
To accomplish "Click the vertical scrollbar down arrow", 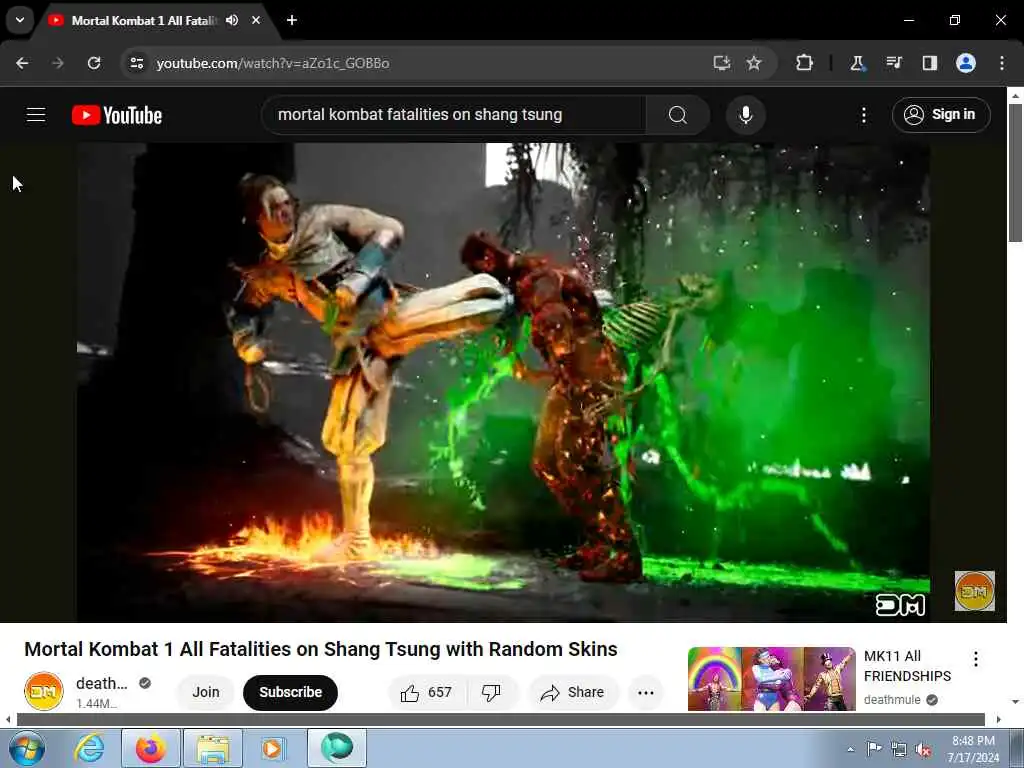I will (1015, 702).
